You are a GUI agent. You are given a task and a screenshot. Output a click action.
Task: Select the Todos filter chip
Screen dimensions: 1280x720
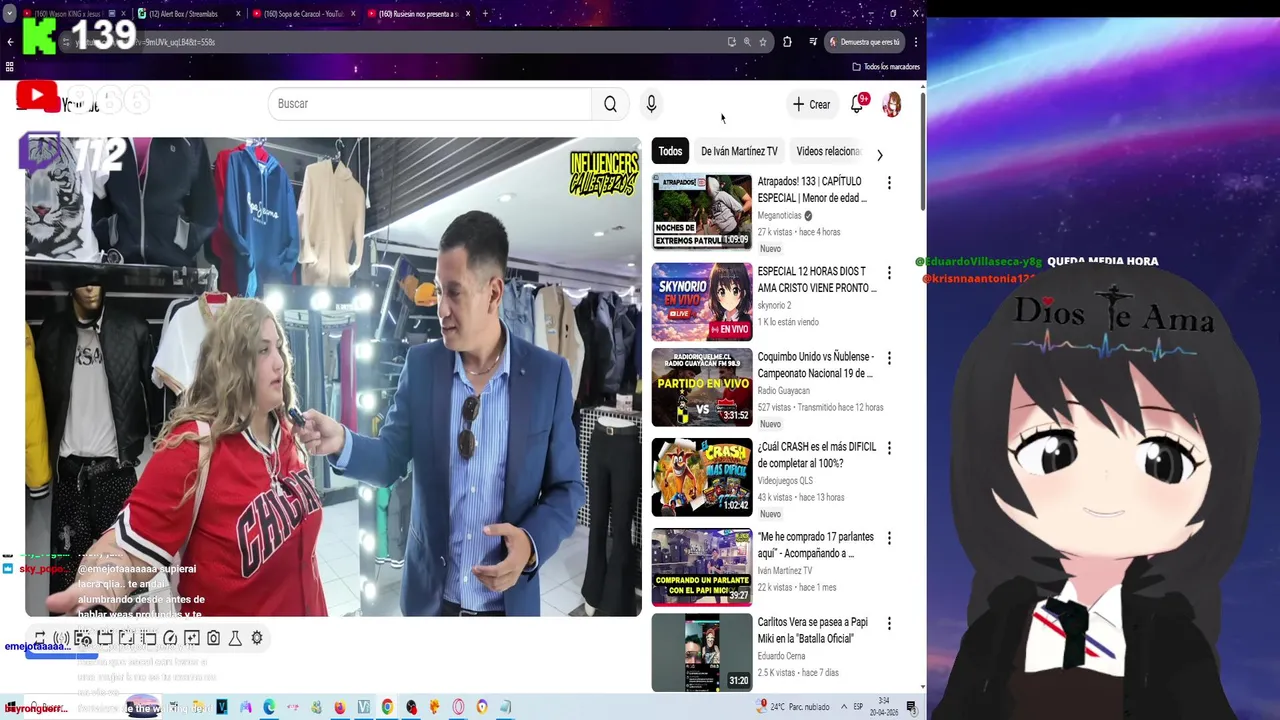[670, 151]
